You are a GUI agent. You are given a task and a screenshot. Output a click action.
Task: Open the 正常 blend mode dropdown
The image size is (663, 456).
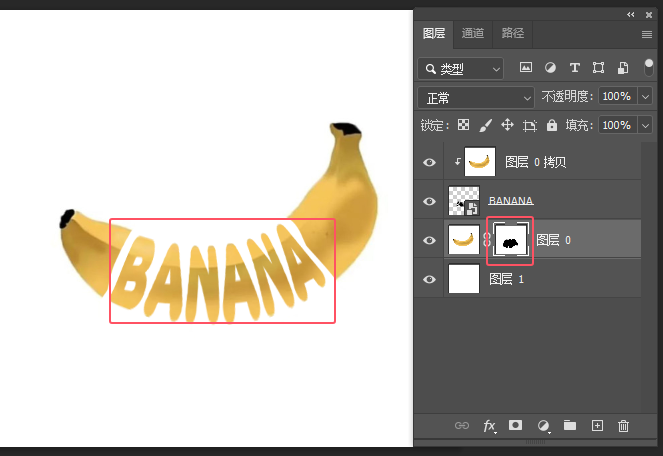[x=476, y=98]
